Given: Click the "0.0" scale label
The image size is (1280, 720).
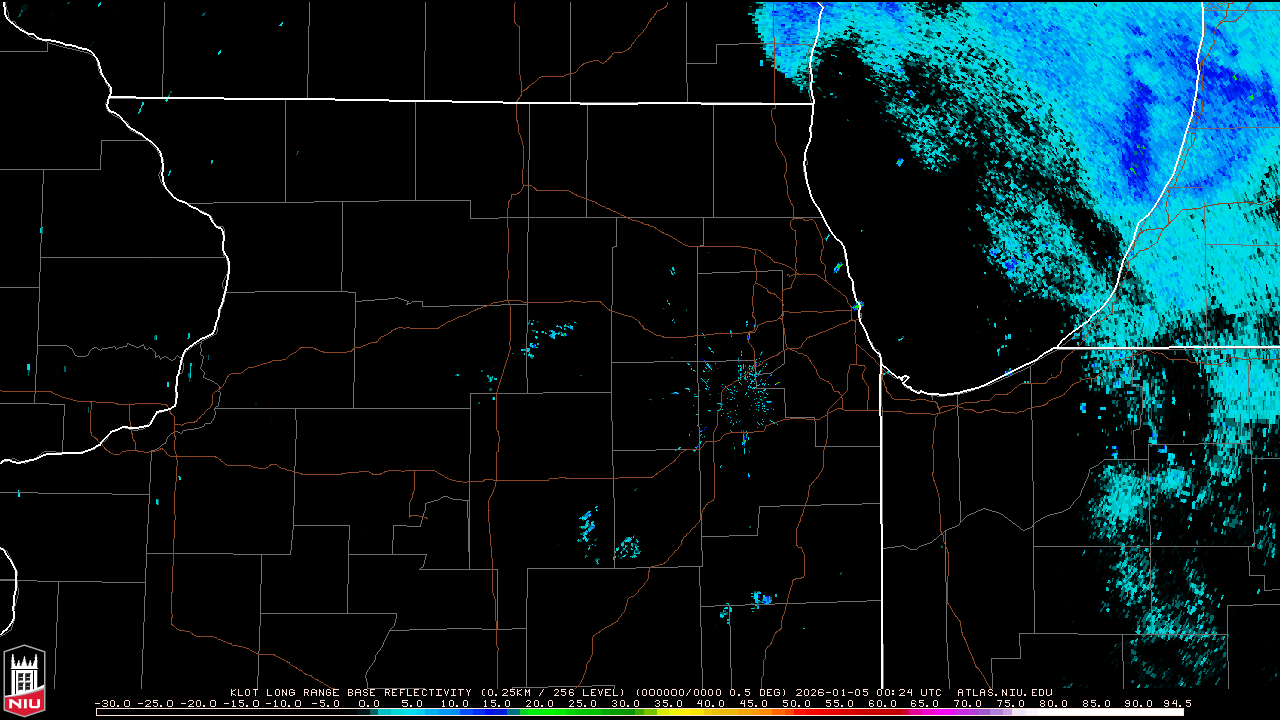Looking at the screenshot, I should tap(369, 703).
